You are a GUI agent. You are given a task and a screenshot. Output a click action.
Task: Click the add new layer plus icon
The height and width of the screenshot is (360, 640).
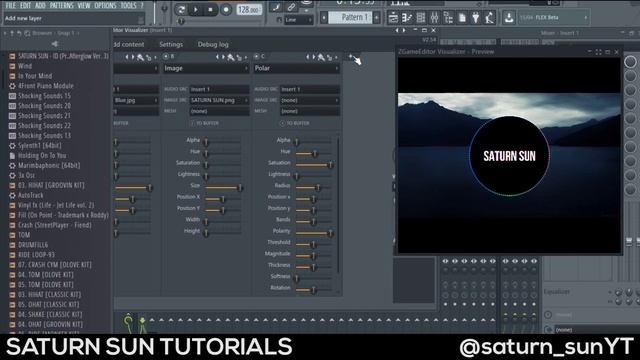pos(350,56)
